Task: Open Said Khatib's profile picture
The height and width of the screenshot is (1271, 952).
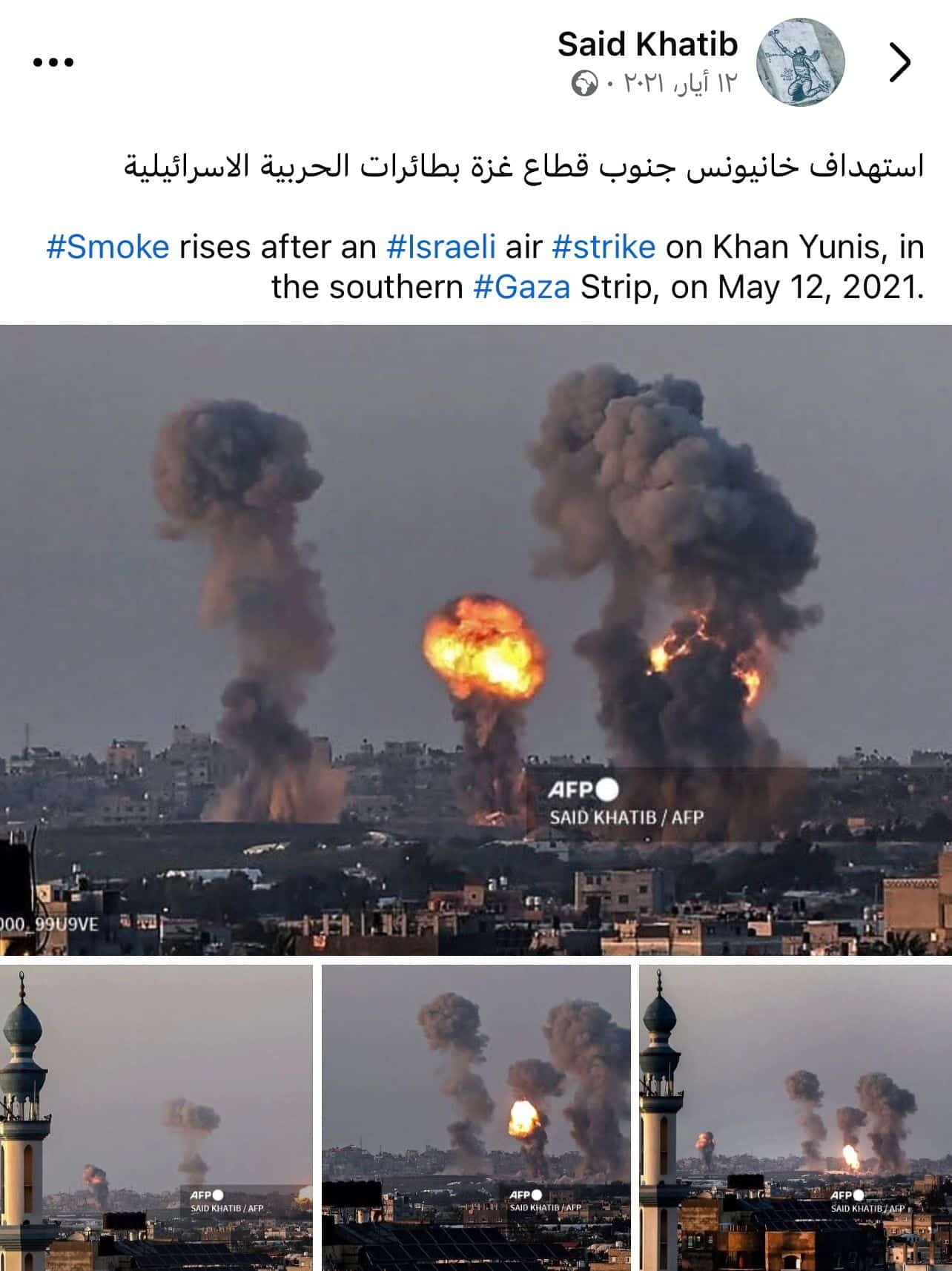Action: [x=801, y=62]
